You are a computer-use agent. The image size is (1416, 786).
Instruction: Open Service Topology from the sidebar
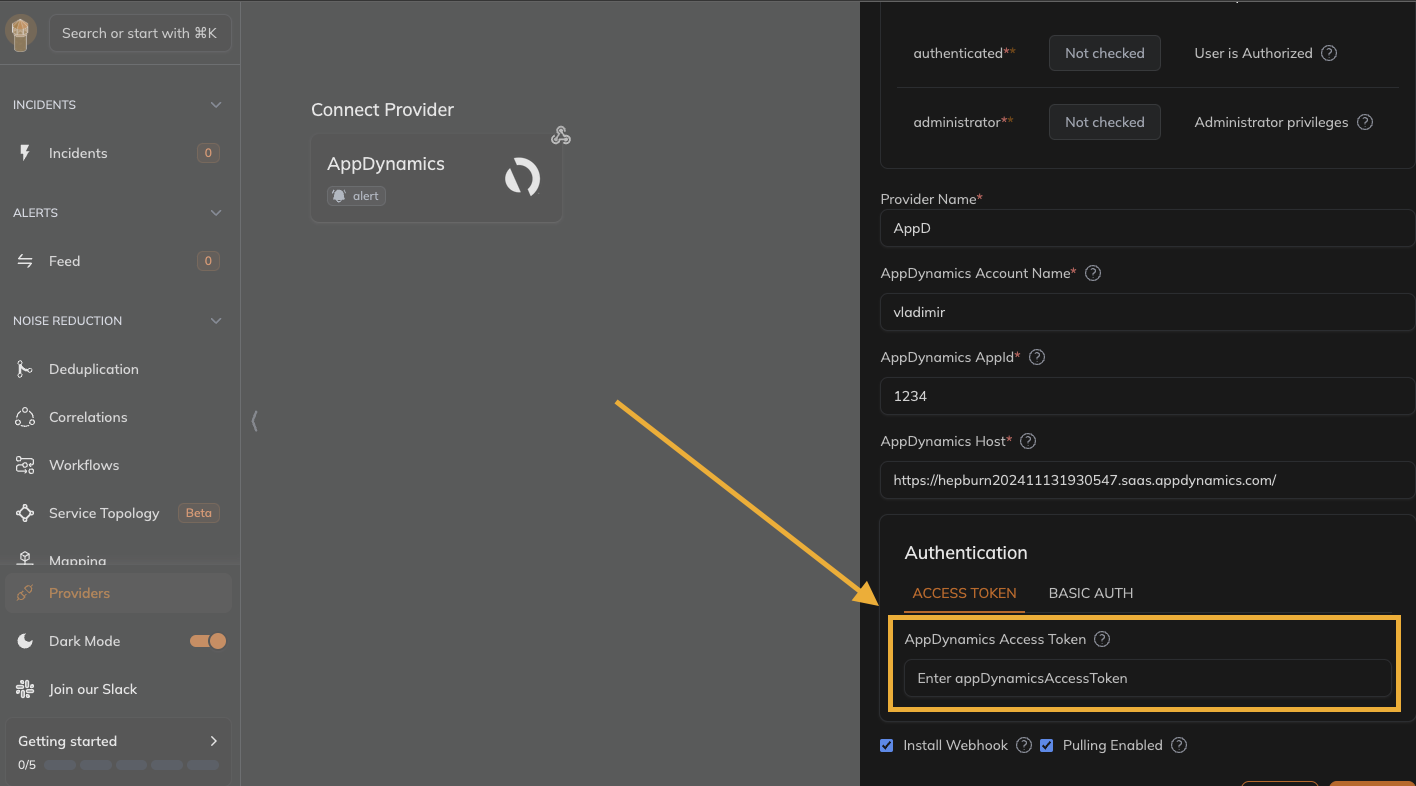tap(118, 513)
